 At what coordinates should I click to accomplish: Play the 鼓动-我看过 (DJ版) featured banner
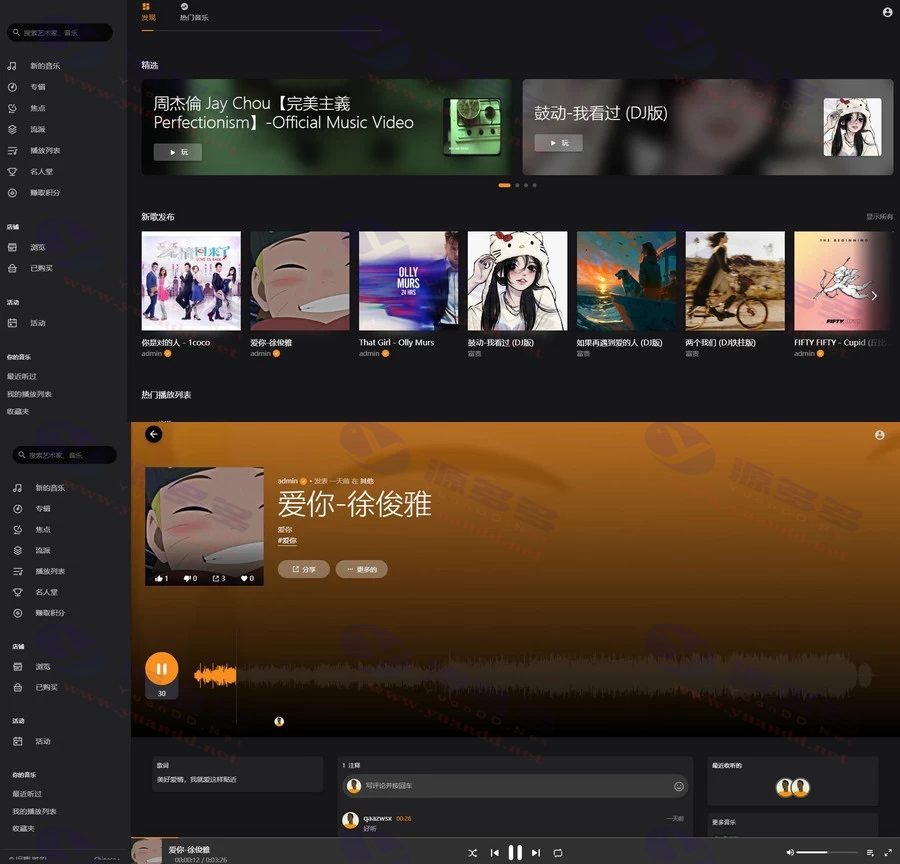[x=558, y=143]
